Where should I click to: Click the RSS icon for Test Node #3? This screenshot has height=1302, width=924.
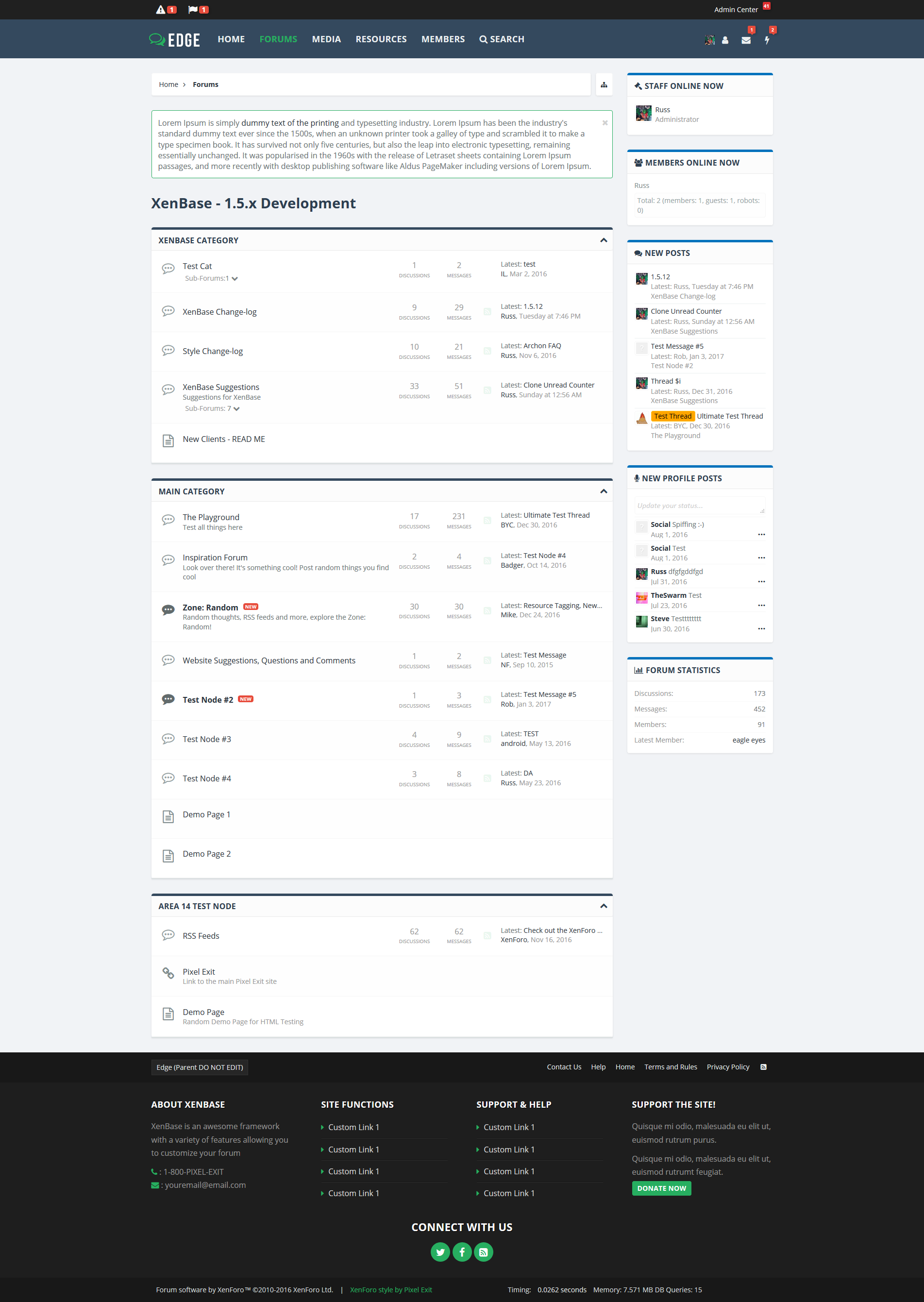[487, 739]
